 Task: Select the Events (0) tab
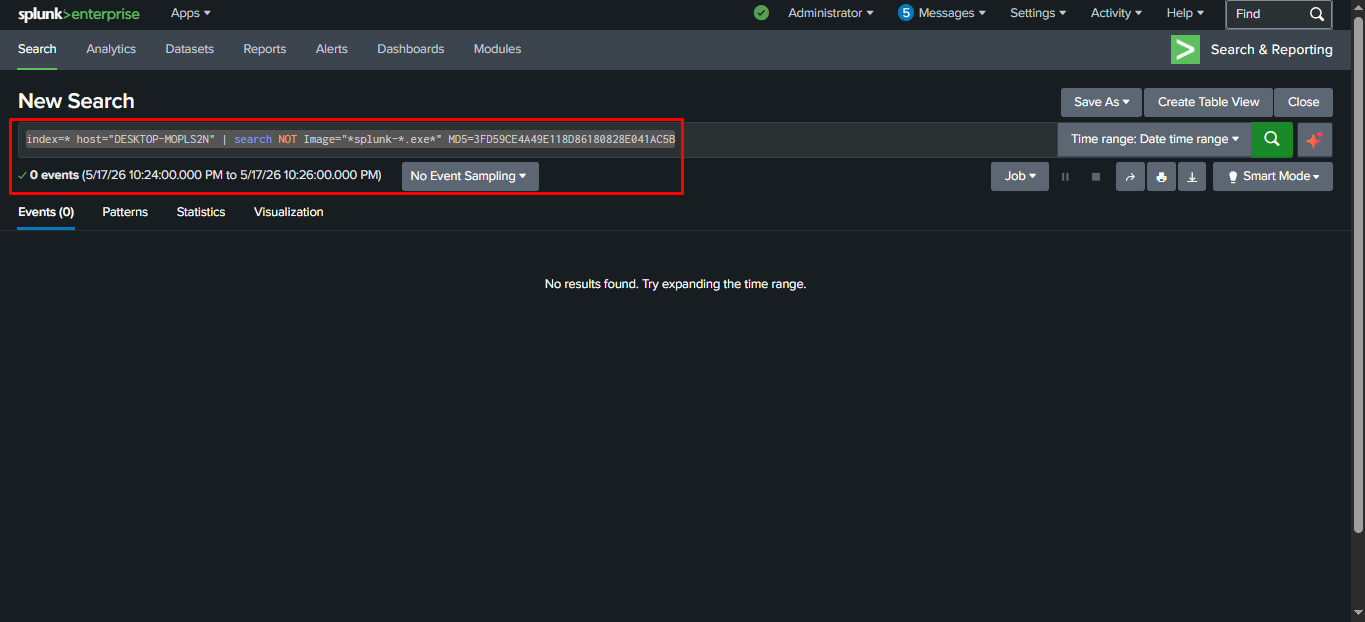click(x=46, y=212)
